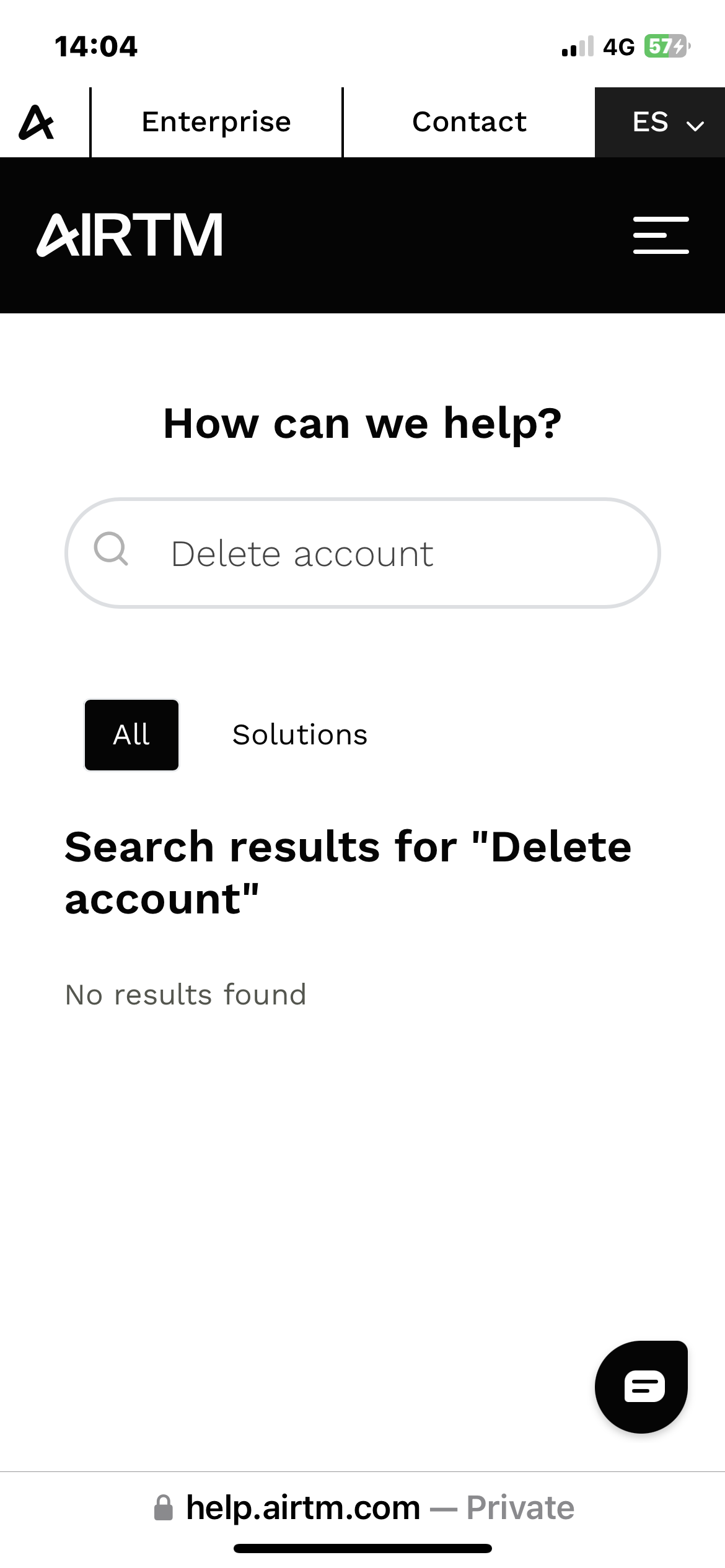
Task: Tap the help.airtm.com address text
Action: coord(303,1508)
